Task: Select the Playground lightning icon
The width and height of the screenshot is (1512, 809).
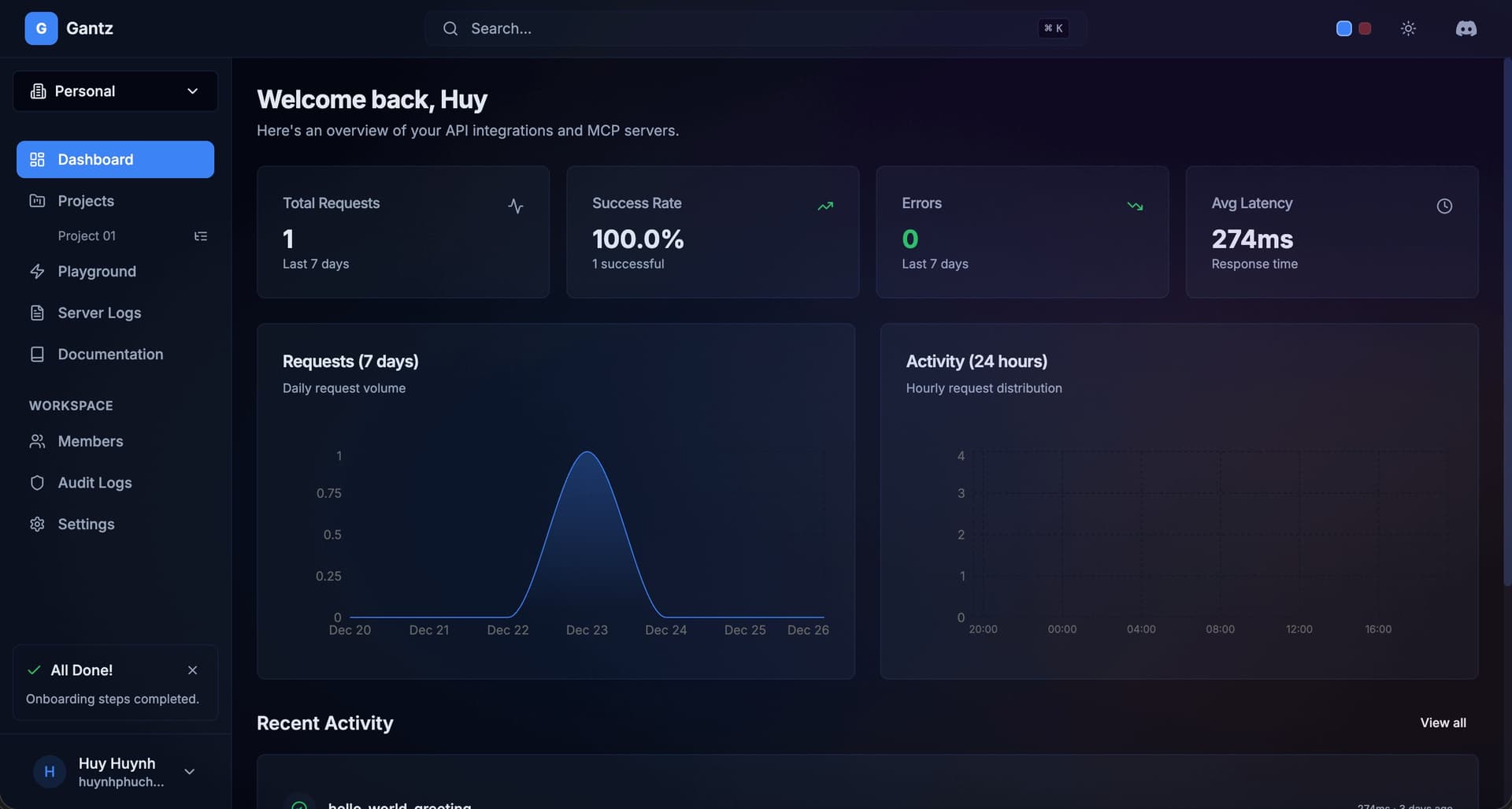Action: tap(37, 271)
